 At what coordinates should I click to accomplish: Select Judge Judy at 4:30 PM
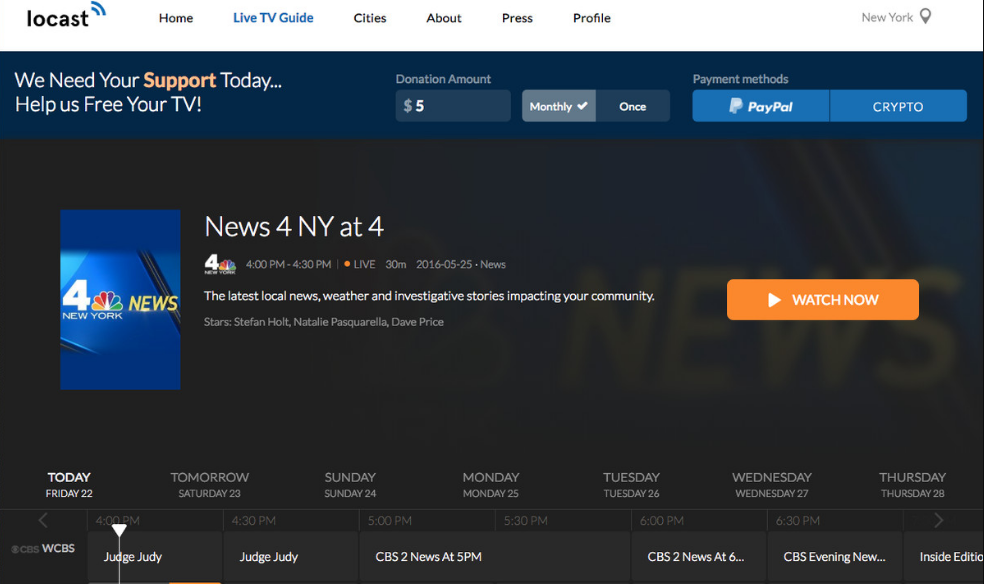coord(291,557)
